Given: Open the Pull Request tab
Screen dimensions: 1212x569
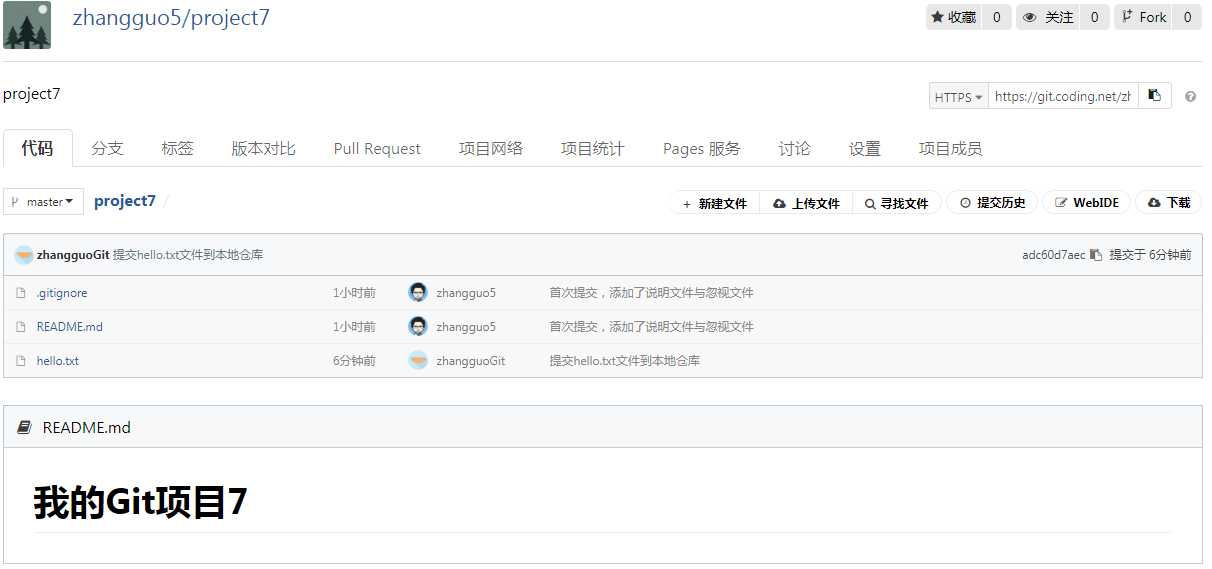Looking at the screenshot, I should [x=377, y=149].
